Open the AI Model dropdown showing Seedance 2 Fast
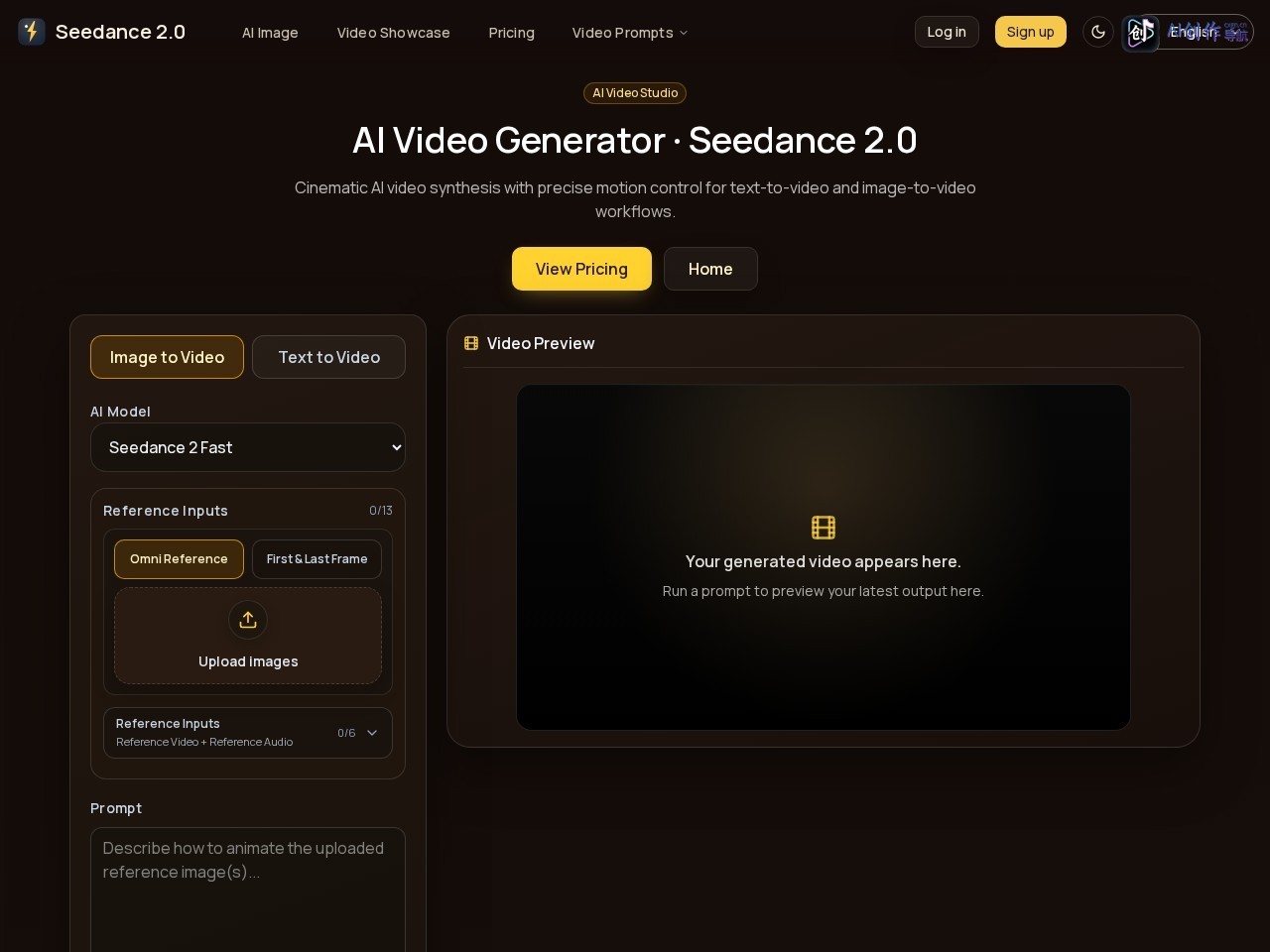 click(x=248, y=447)
